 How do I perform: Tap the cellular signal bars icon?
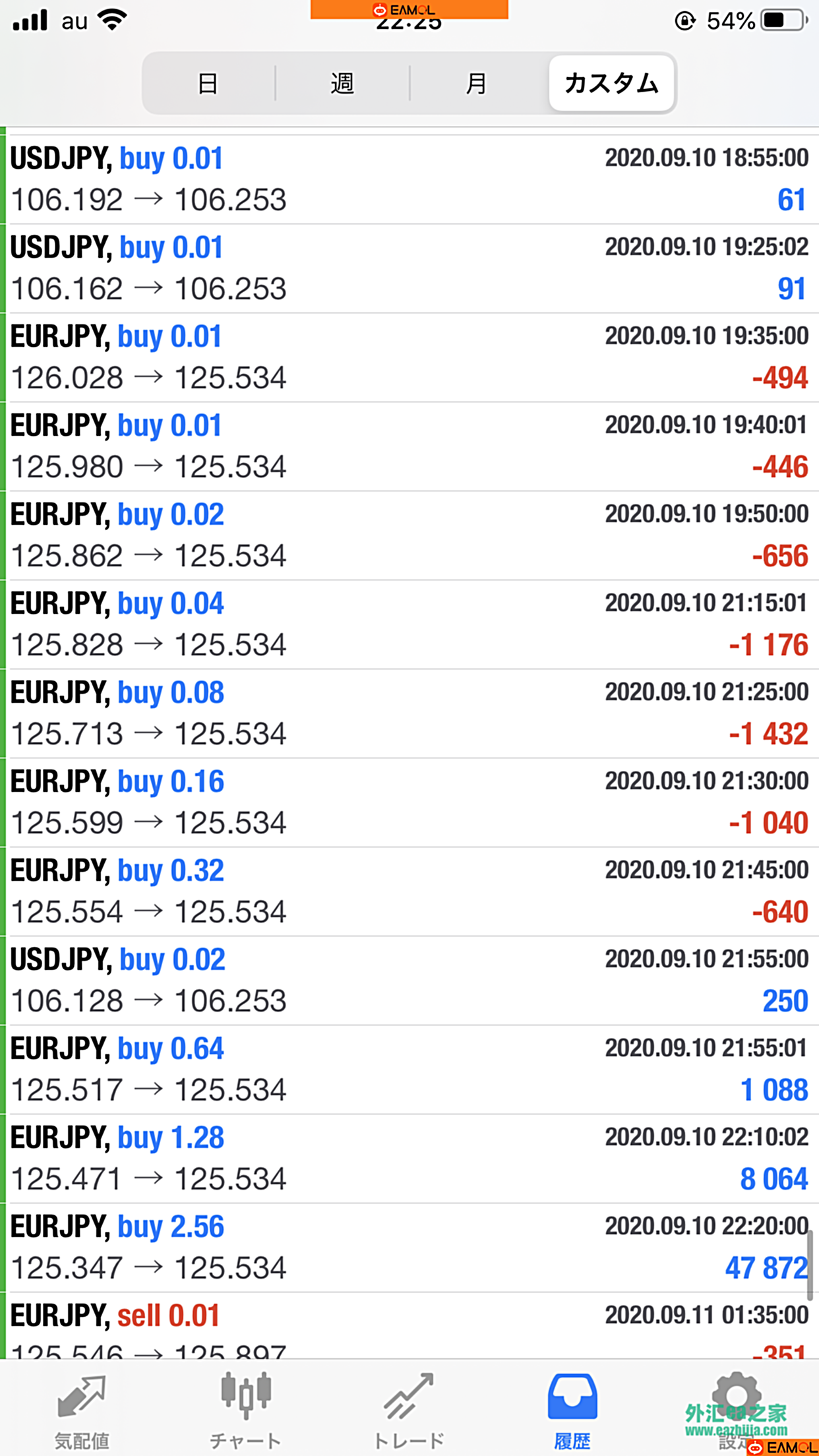pyautogui.click(x=30, y=20)
